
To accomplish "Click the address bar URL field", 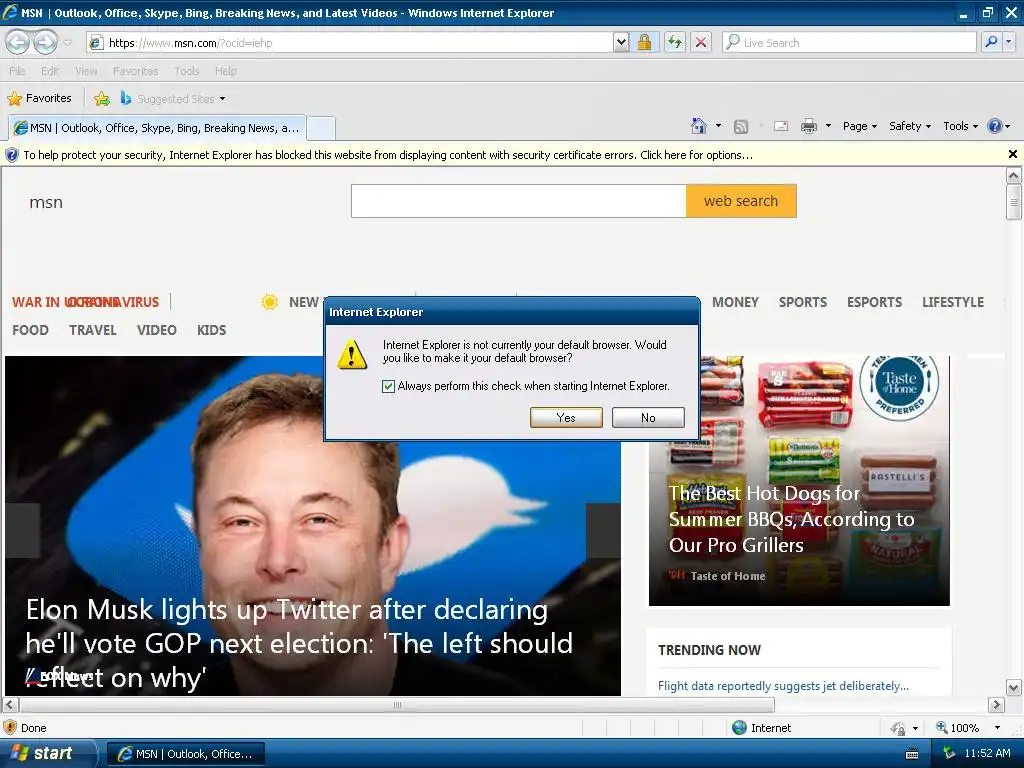I will pos(349,42).
